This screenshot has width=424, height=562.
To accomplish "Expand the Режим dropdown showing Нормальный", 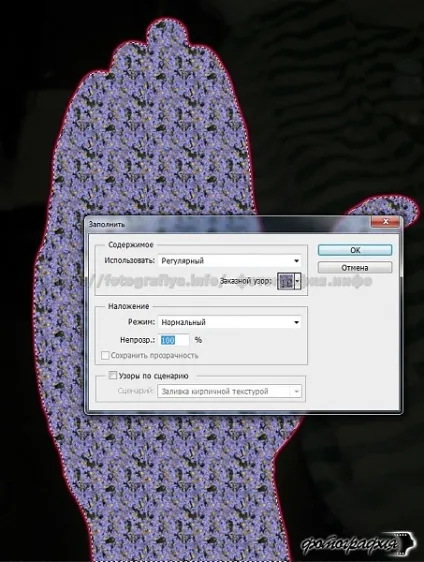I will (x=229, y=322).
